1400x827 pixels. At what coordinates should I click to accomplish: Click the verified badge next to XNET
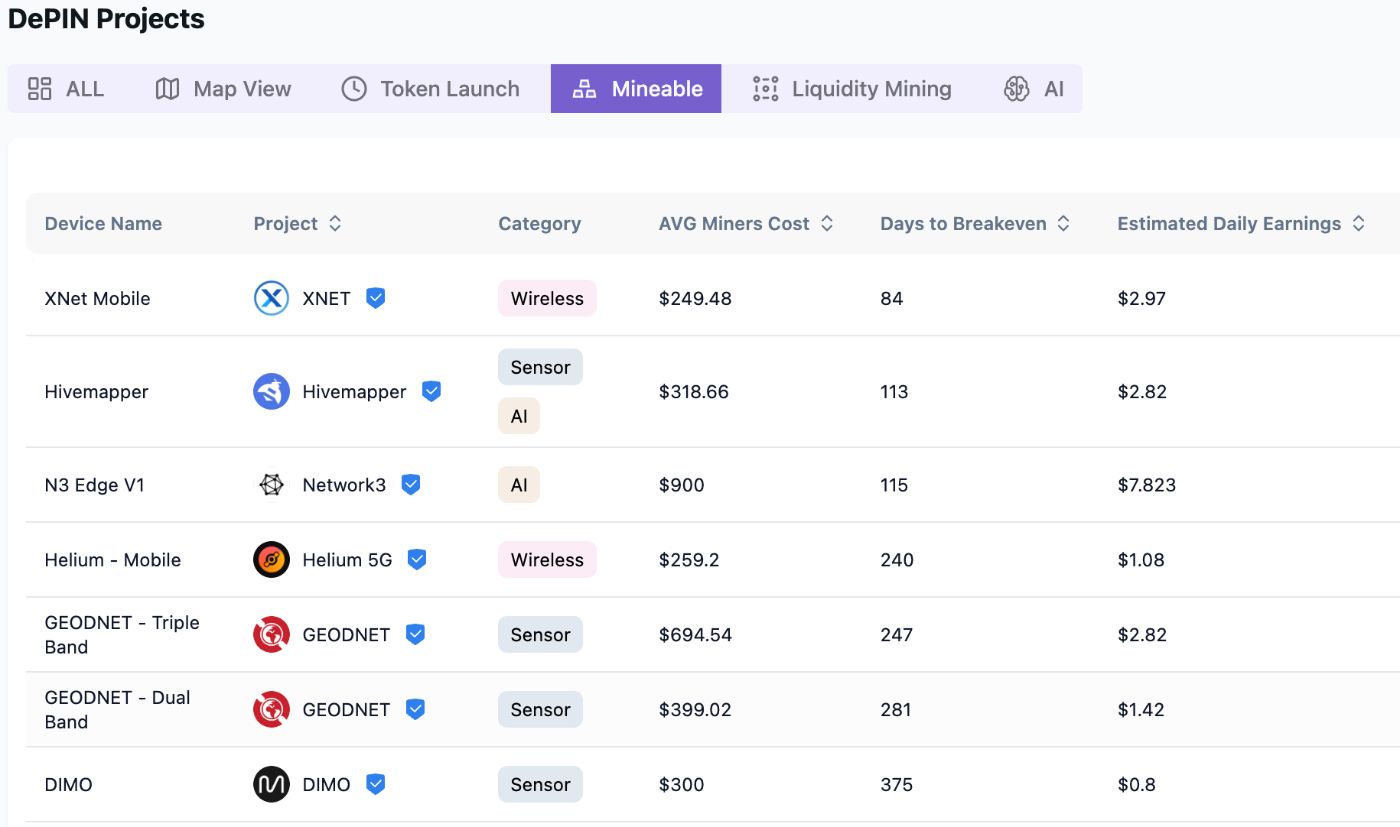pyautogui.click(x=375, y=298)
